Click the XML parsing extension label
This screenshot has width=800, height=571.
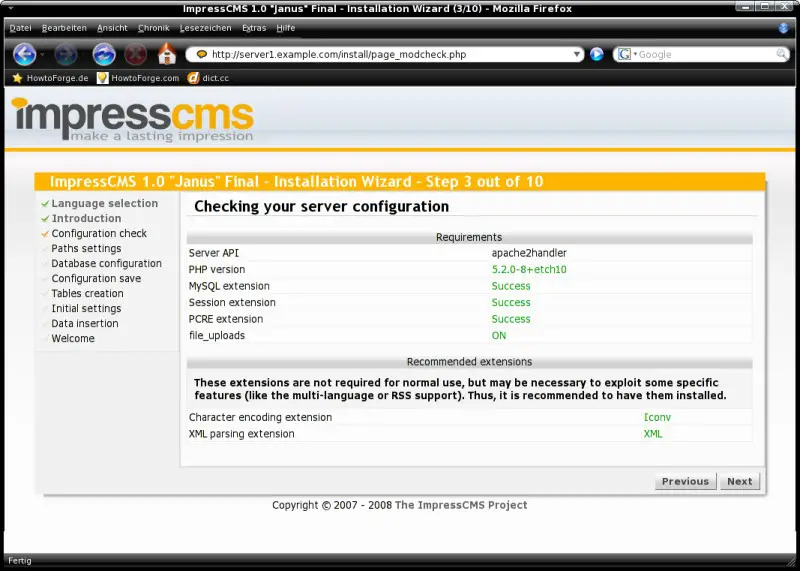pos(241,434)
